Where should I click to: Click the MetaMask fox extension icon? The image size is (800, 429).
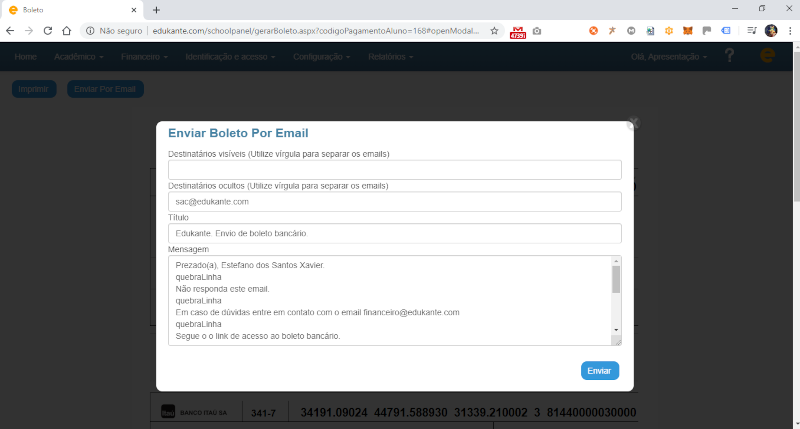[688, 31]
